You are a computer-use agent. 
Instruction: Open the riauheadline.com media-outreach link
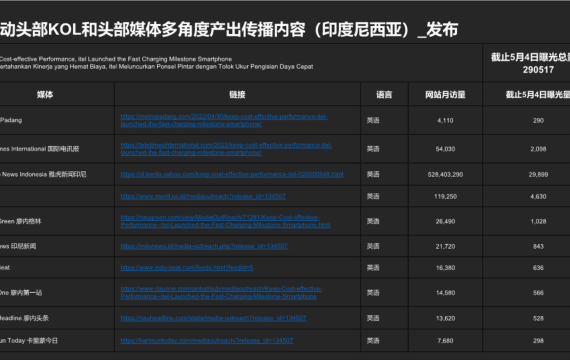213,318
